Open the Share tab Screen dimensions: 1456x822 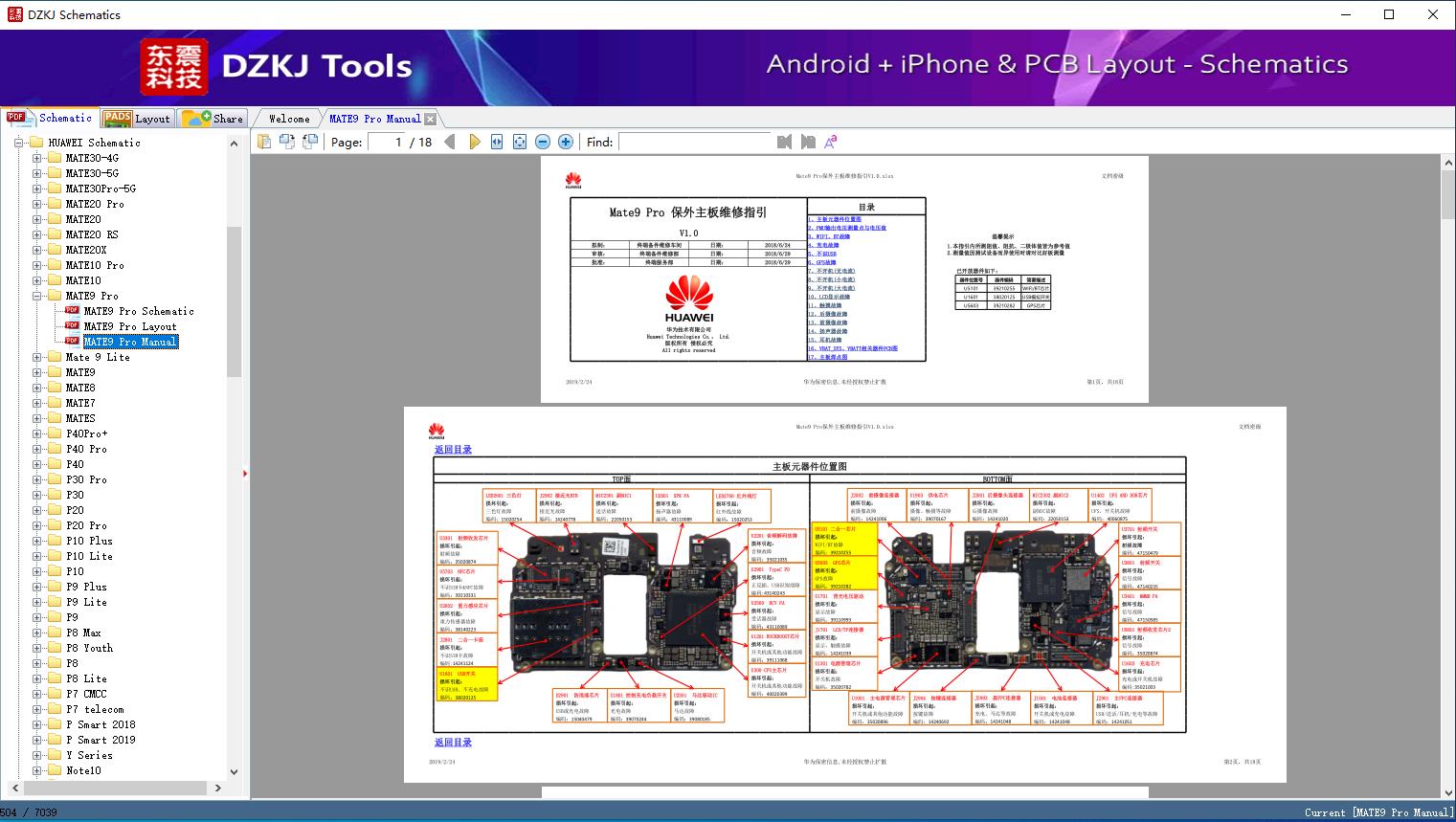point(213,119)
